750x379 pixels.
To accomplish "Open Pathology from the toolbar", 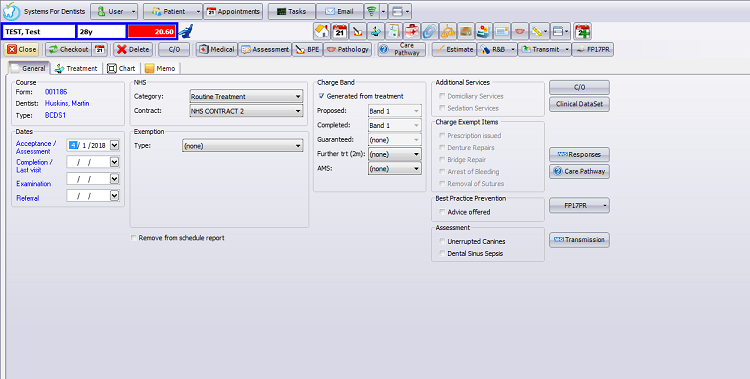I will [348, 49].
